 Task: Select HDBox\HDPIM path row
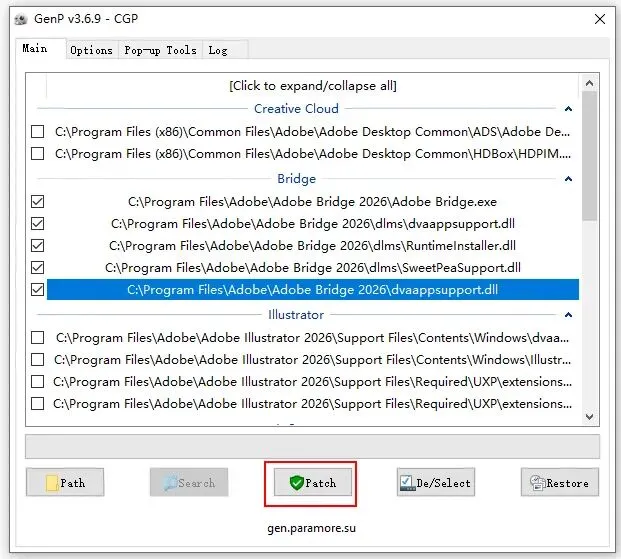click(x=312, y=153)
